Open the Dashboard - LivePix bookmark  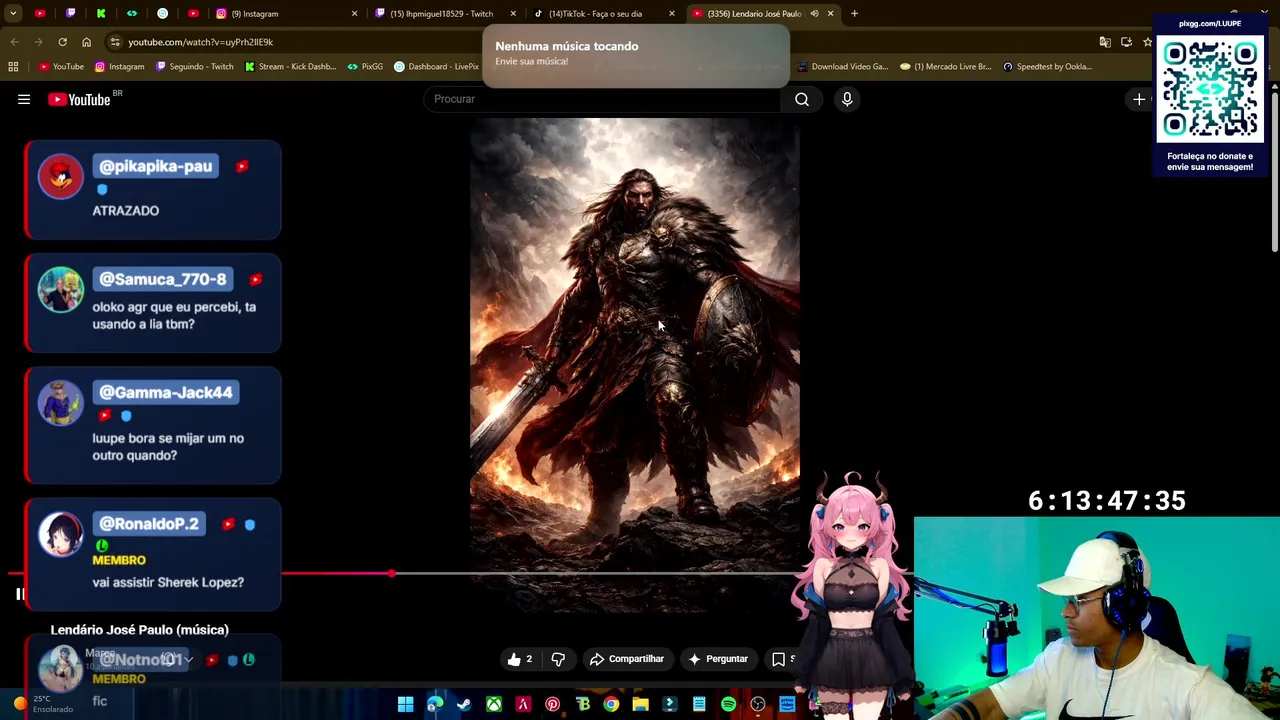(x=437, y=66)
